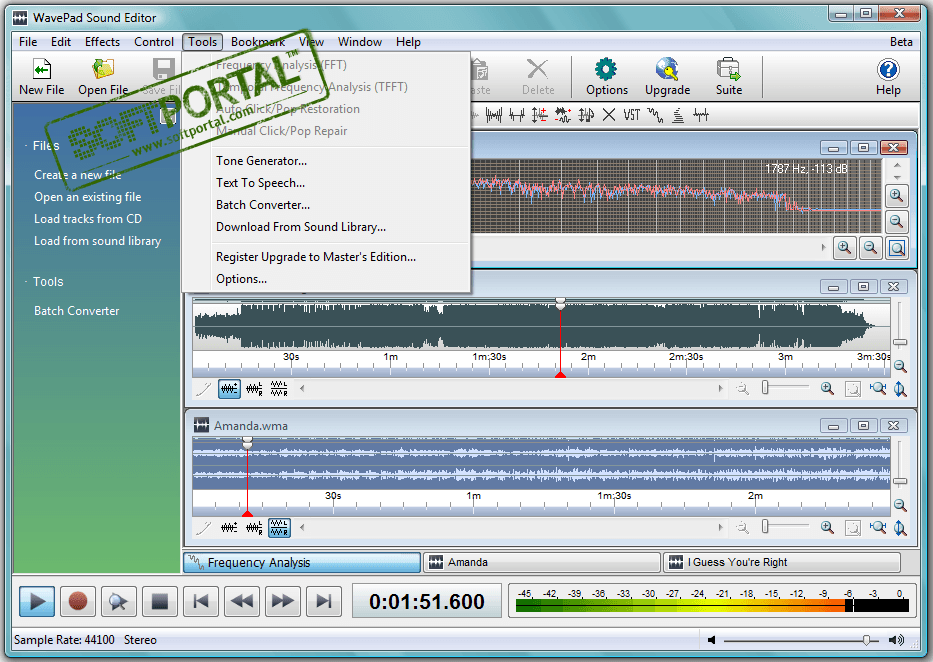Click the Stop playback button
The height and width of the screenshot is (662, 933).
158,601
